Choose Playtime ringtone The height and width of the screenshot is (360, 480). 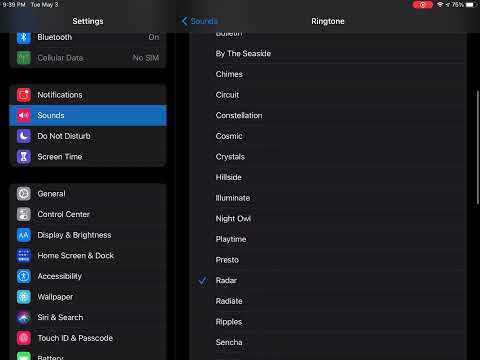tap(328, 239)
